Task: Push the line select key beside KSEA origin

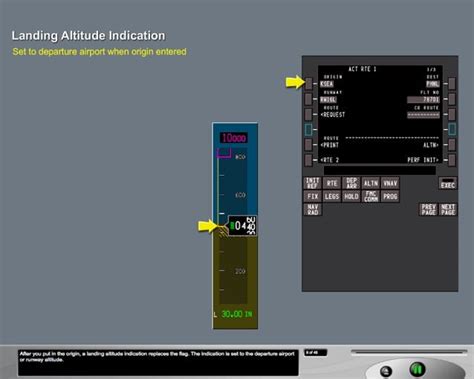Action: click(x=309, y=83)
